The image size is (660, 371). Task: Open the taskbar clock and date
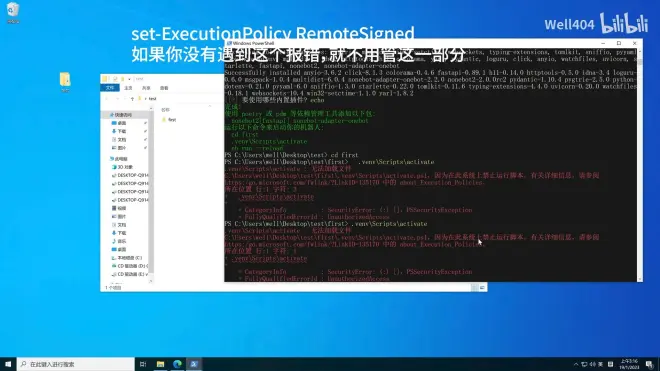pos(629,364)
